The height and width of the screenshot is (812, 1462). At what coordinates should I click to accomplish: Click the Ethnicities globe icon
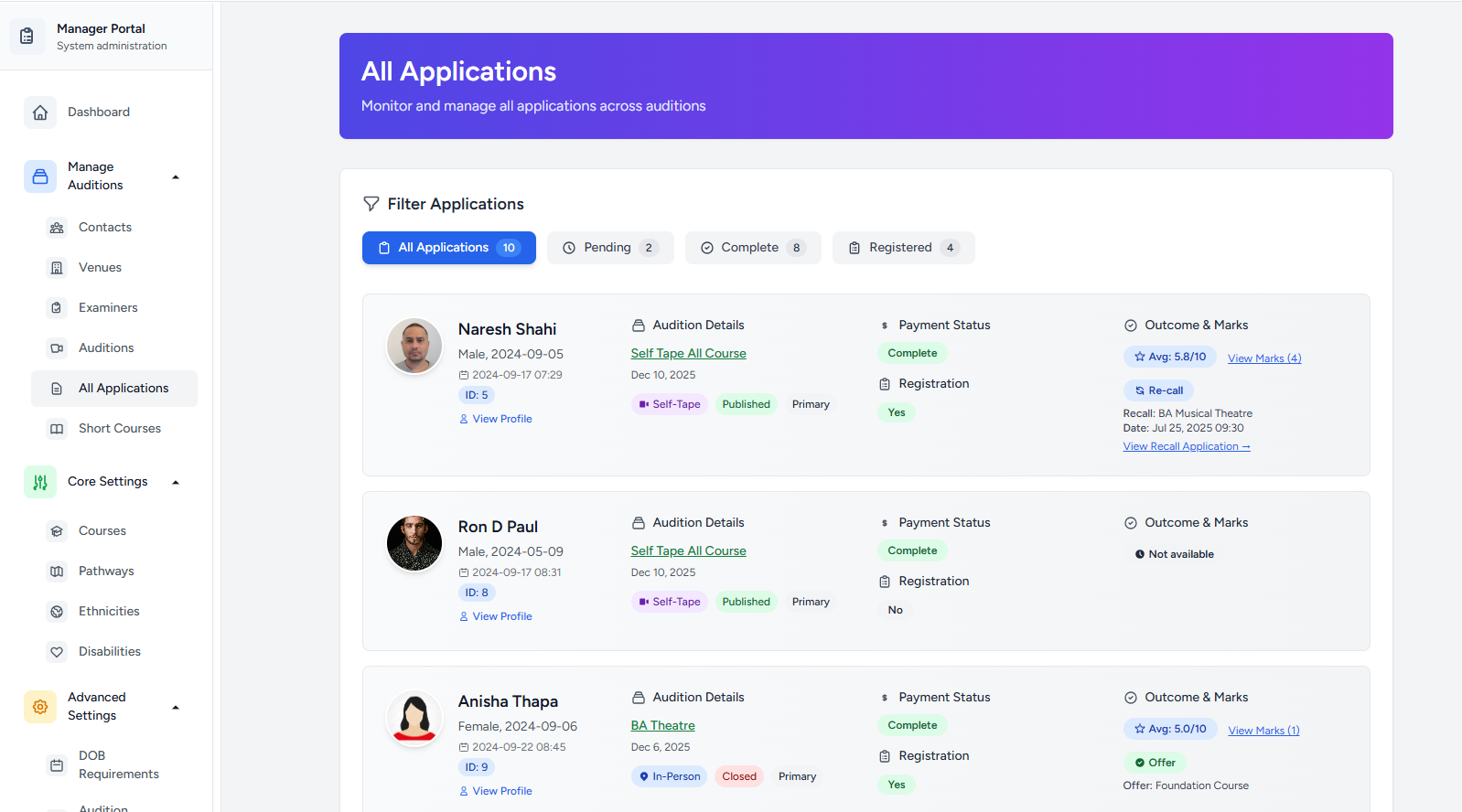coord(57,612)
